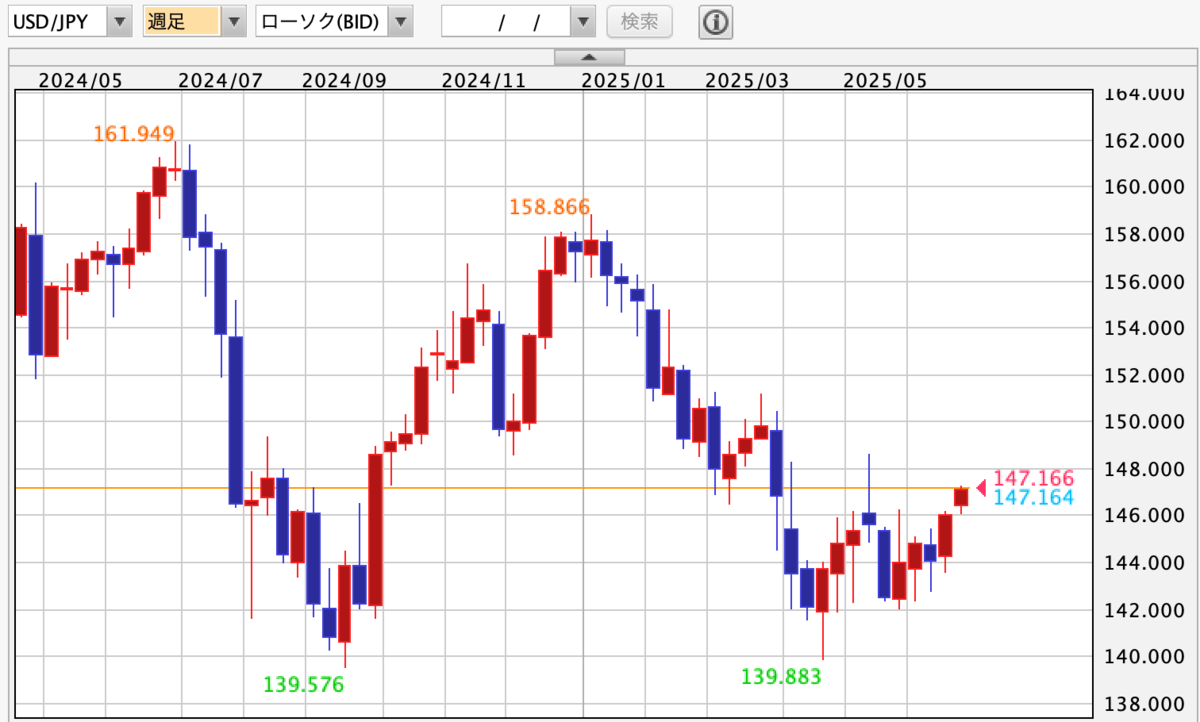
Task: Click the 147.164 blue price label
Action: point(1033,497)
